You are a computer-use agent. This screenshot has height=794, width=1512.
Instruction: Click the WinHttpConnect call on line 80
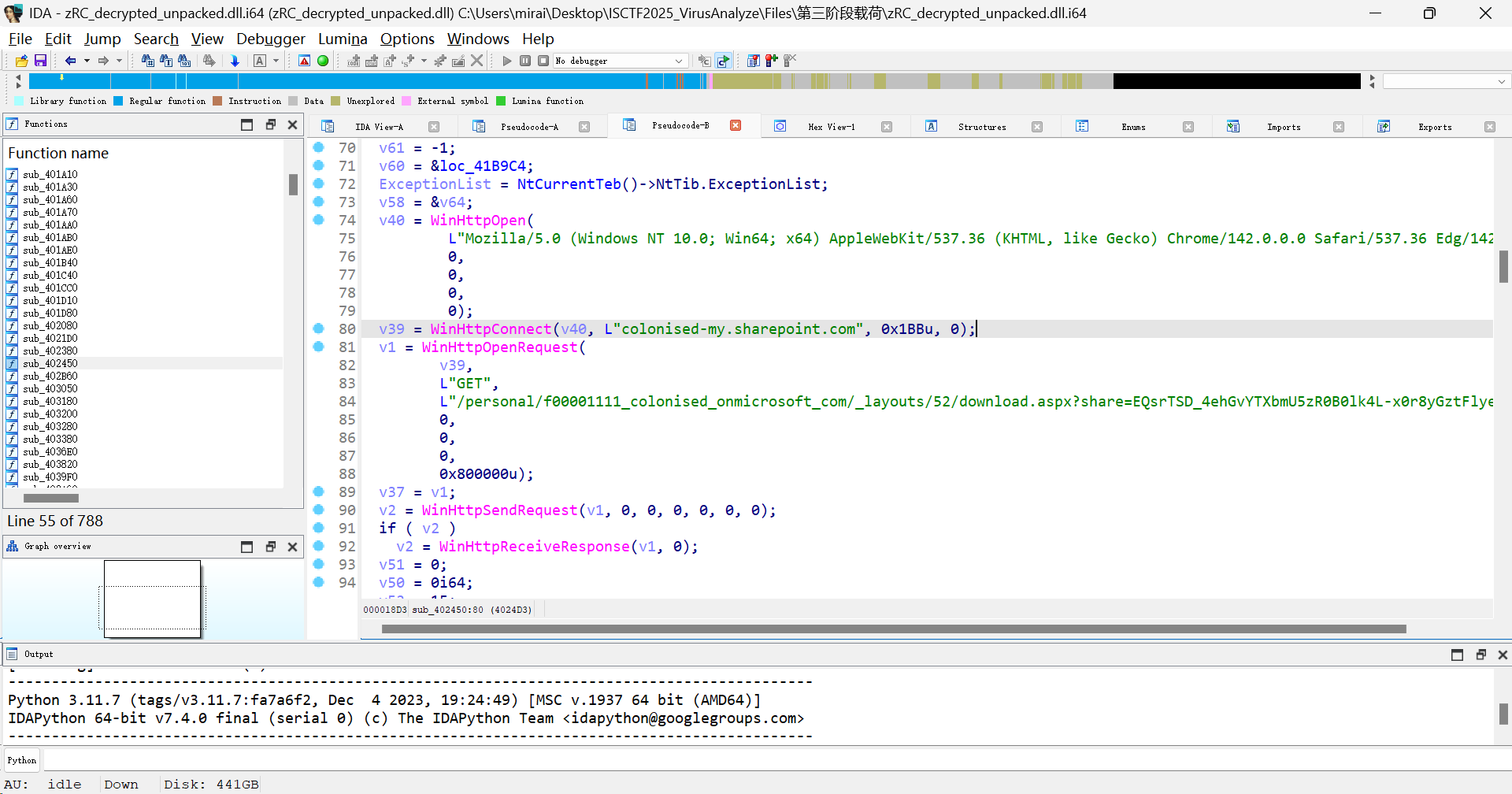coord(491,329)
